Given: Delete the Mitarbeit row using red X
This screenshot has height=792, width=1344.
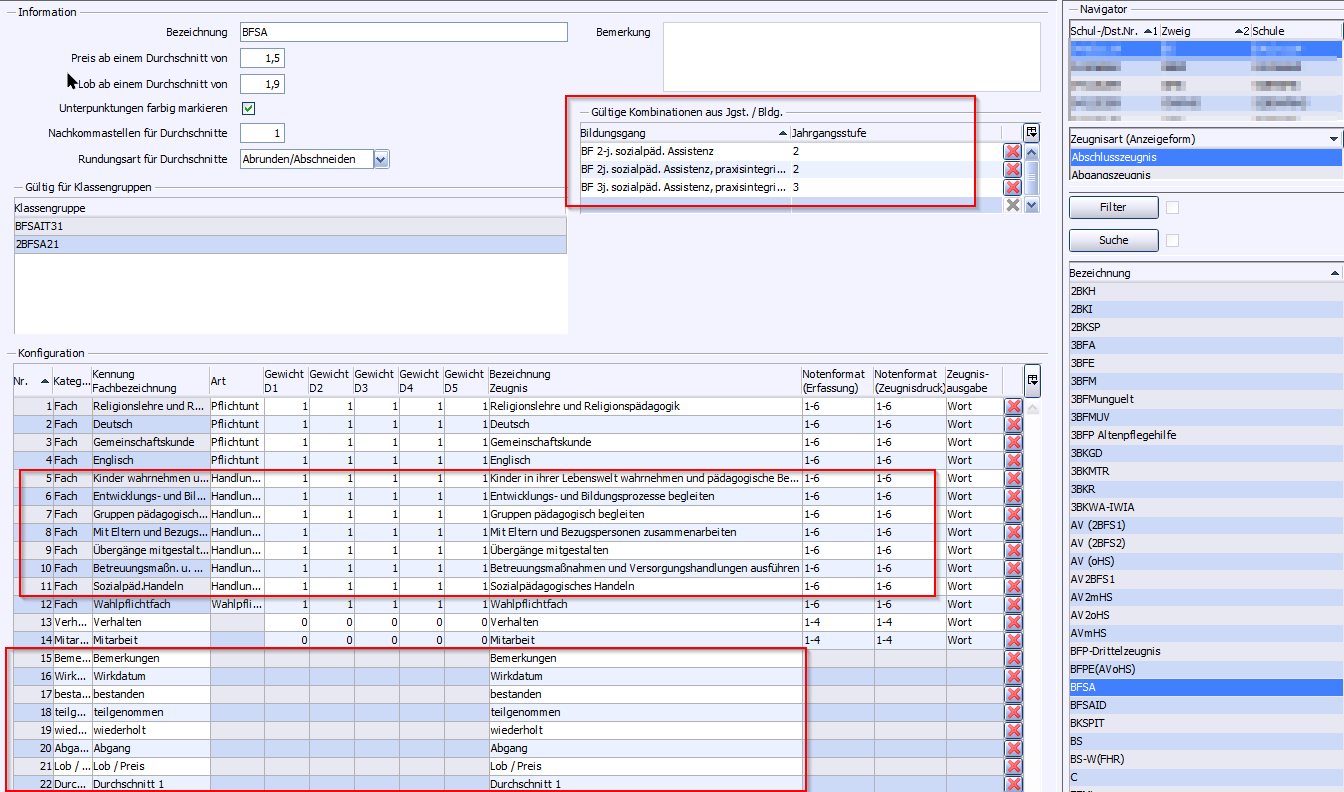Looking at the screenshot, I should pos(1013,641).
